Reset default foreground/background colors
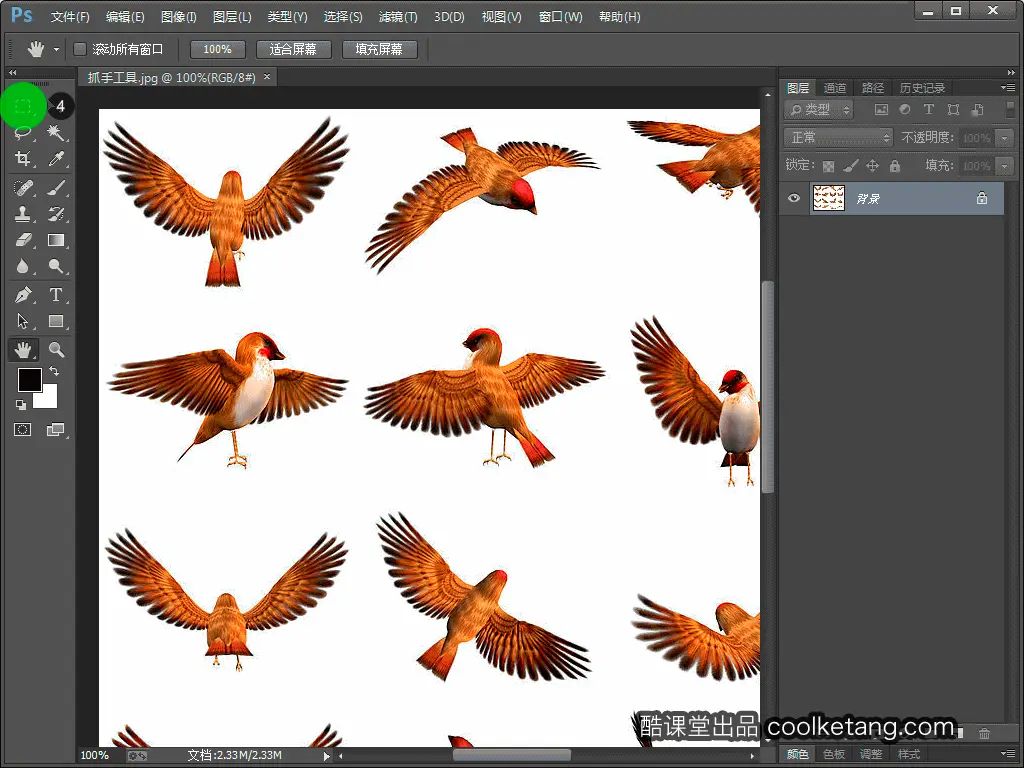This screenshot has height=768, width=1024. pyautogui.click(x=21, y=405)
